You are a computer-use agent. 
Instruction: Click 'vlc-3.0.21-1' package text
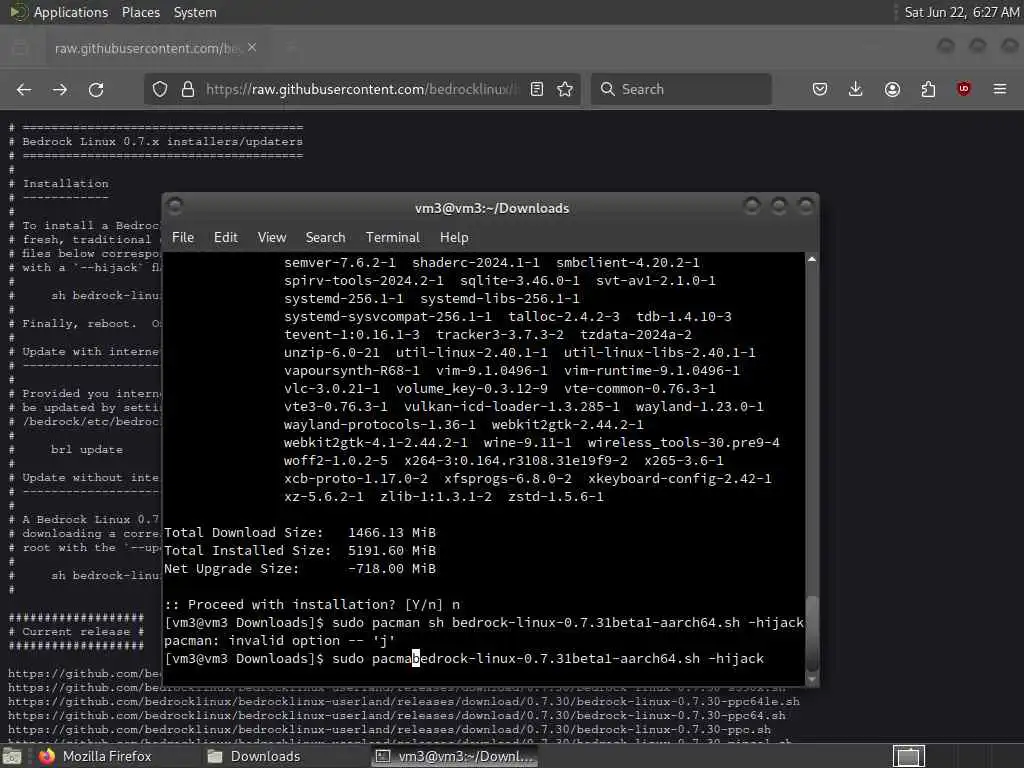pos(332,389)
